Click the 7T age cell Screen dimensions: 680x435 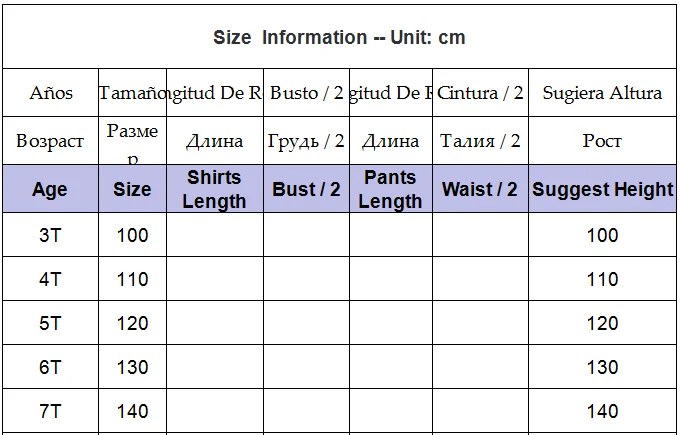click(50, 411)
